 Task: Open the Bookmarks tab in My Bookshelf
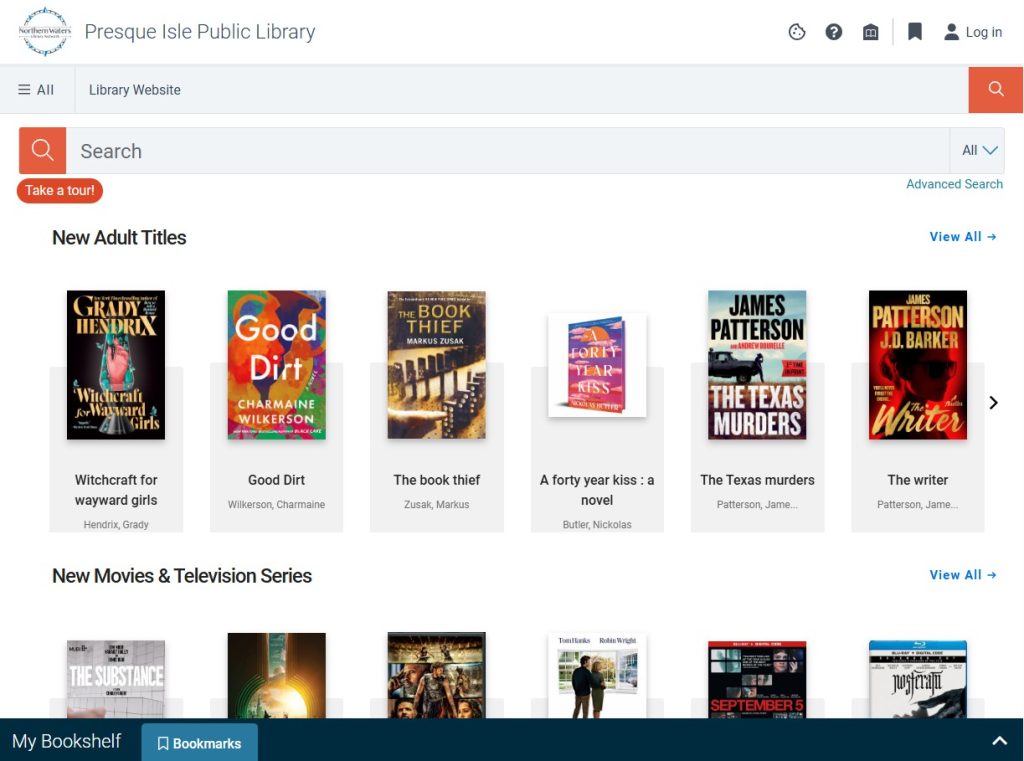[199, 743]
